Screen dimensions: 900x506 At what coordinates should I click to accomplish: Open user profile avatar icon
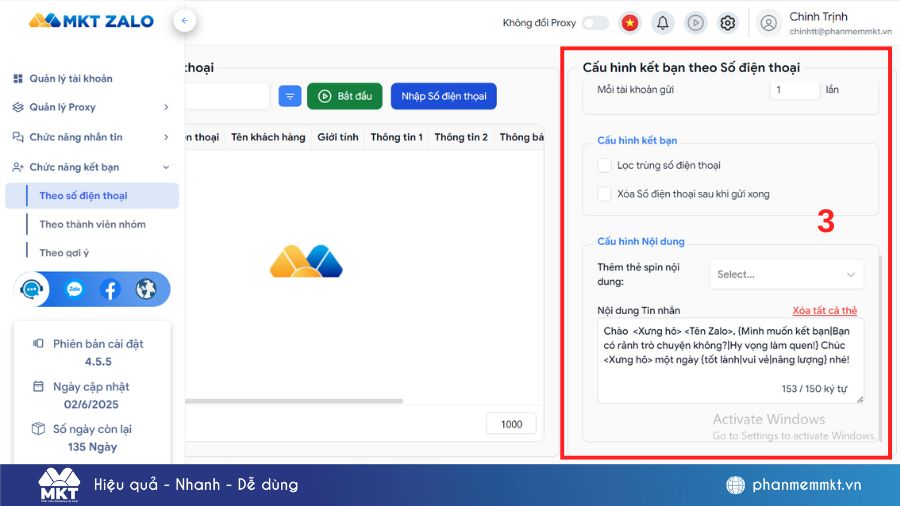(768, 23)
